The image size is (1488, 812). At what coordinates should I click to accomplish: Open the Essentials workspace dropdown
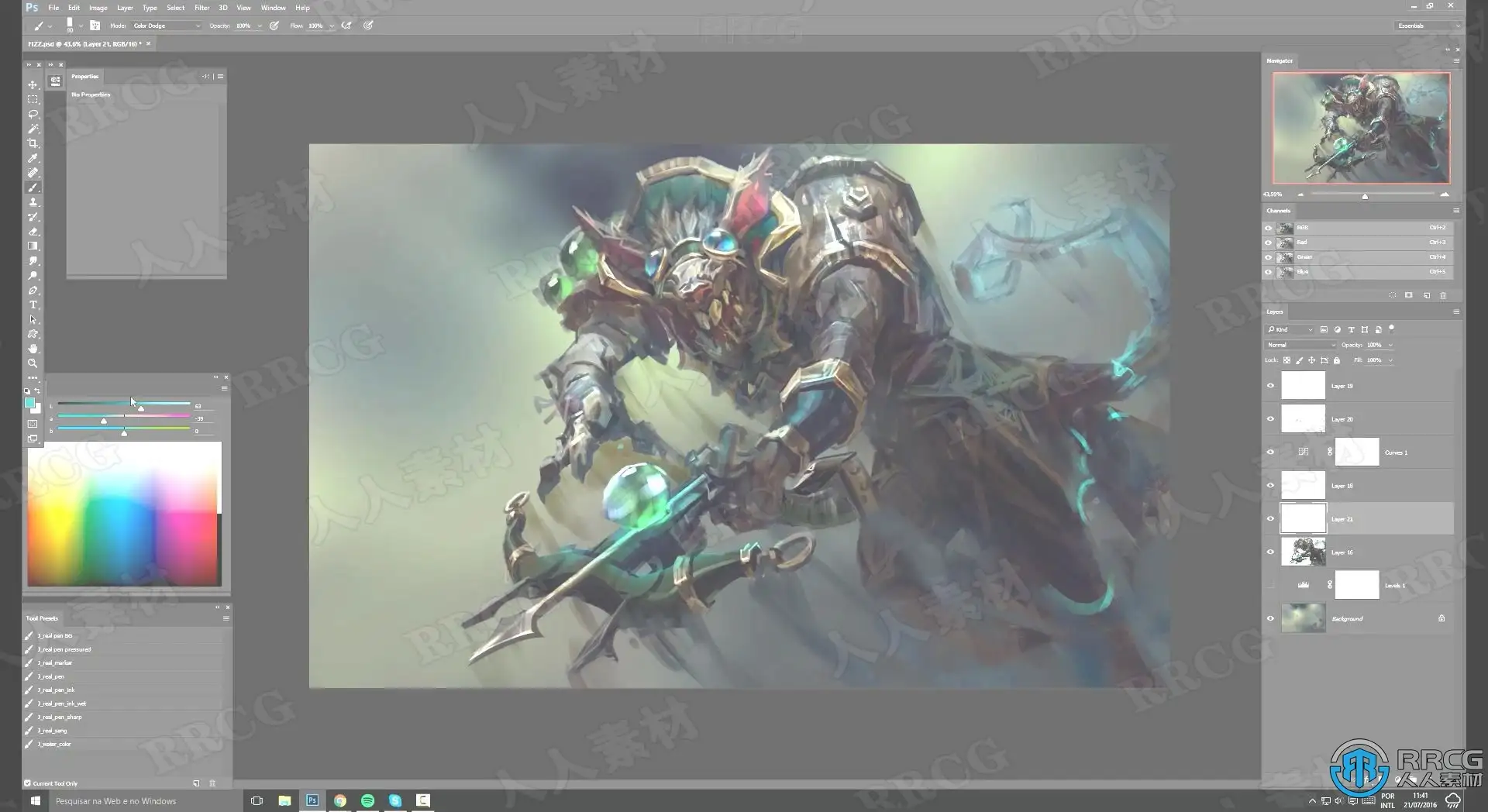coord(1428,26)
